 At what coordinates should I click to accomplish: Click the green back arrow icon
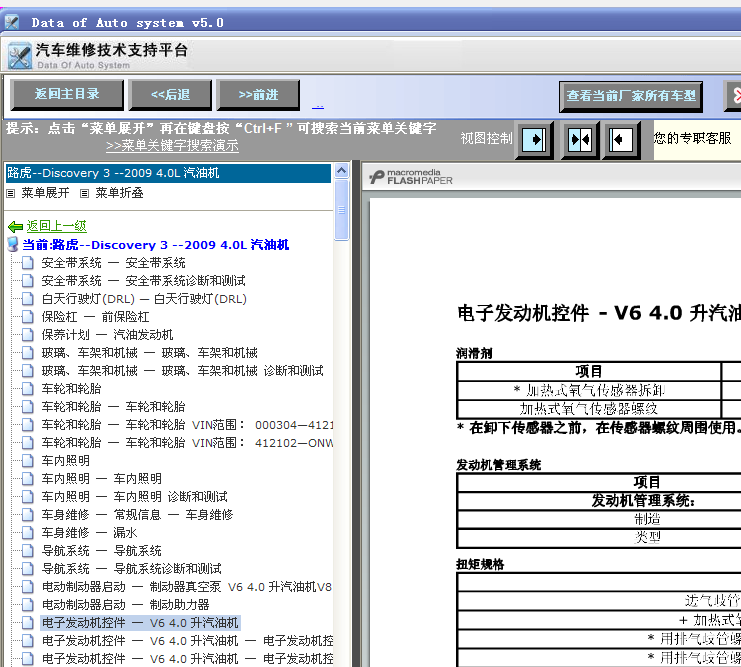pyautogui.click(x=16, y=226)
